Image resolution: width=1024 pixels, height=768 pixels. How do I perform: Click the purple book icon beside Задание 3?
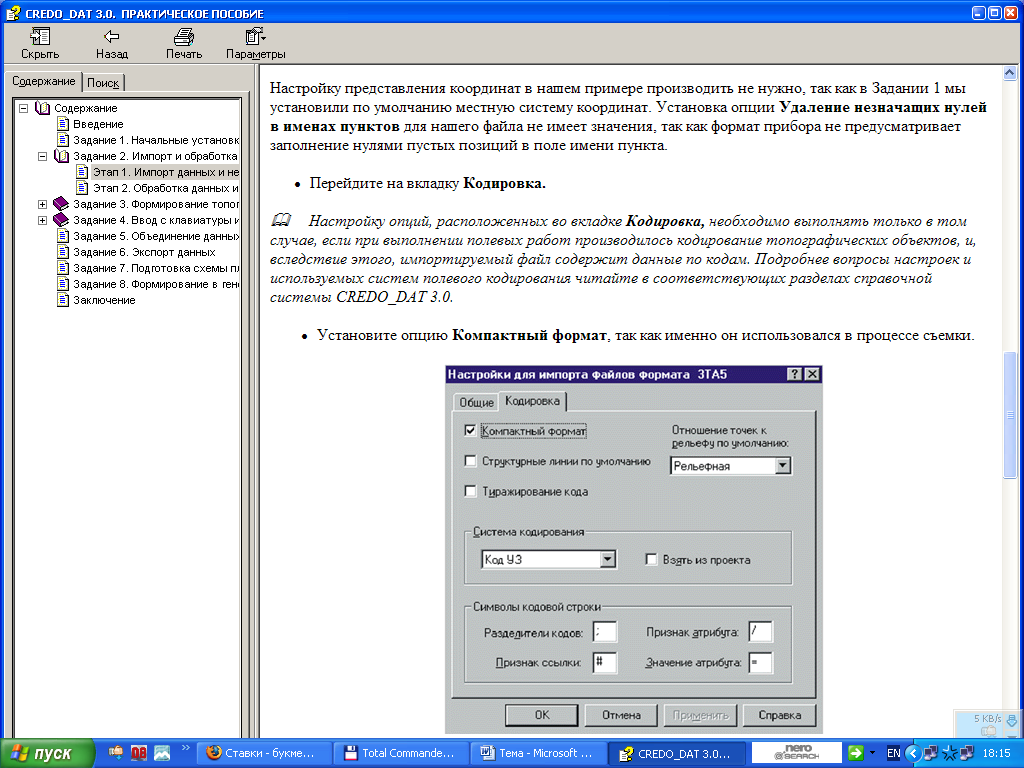(61, 204)
